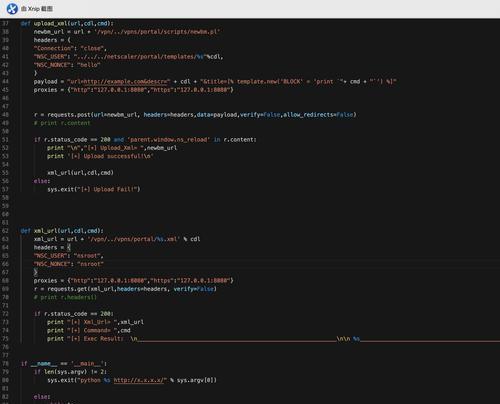Screen dimensions: 500x404
Task: Click 'if len(sys.argv) != 2:' line
Action: pyautogui.click(x=70, y=372)
